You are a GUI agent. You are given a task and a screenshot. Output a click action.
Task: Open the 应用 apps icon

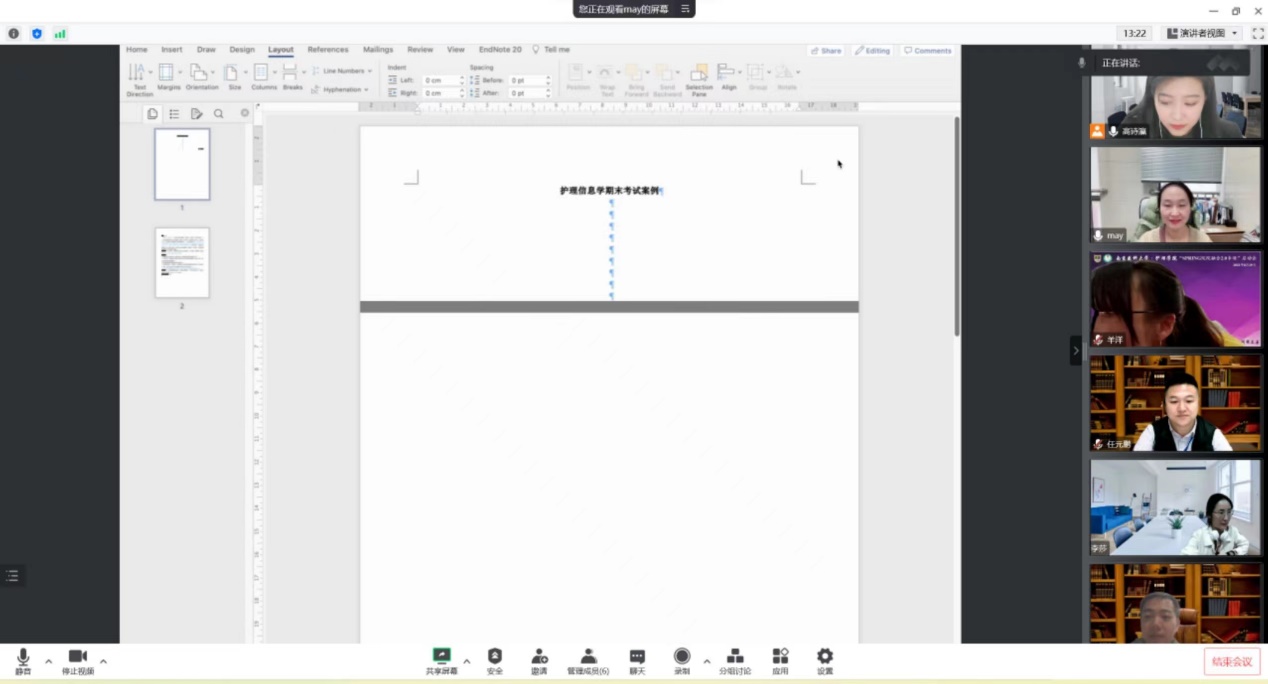(780, 657)
